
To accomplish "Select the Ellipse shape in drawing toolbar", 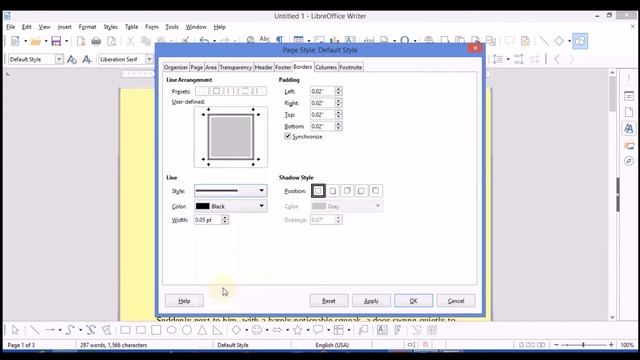I will (171, 330).
